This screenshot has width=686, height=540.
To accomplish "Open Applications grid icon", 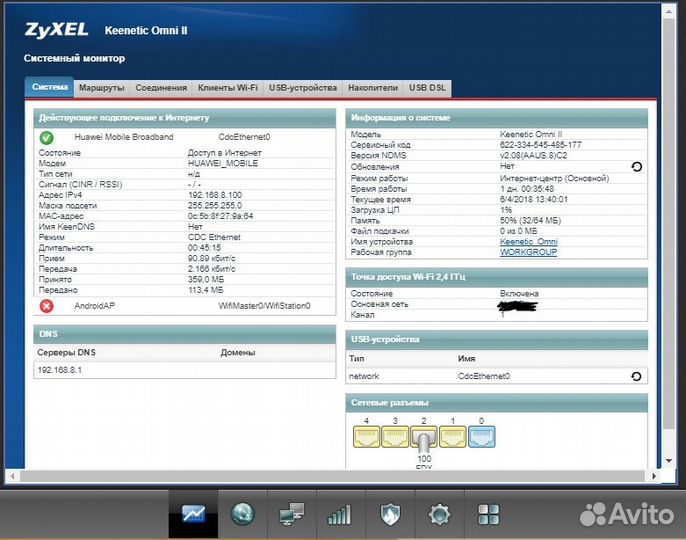I will pyautogui.click(x=487, y=515).
